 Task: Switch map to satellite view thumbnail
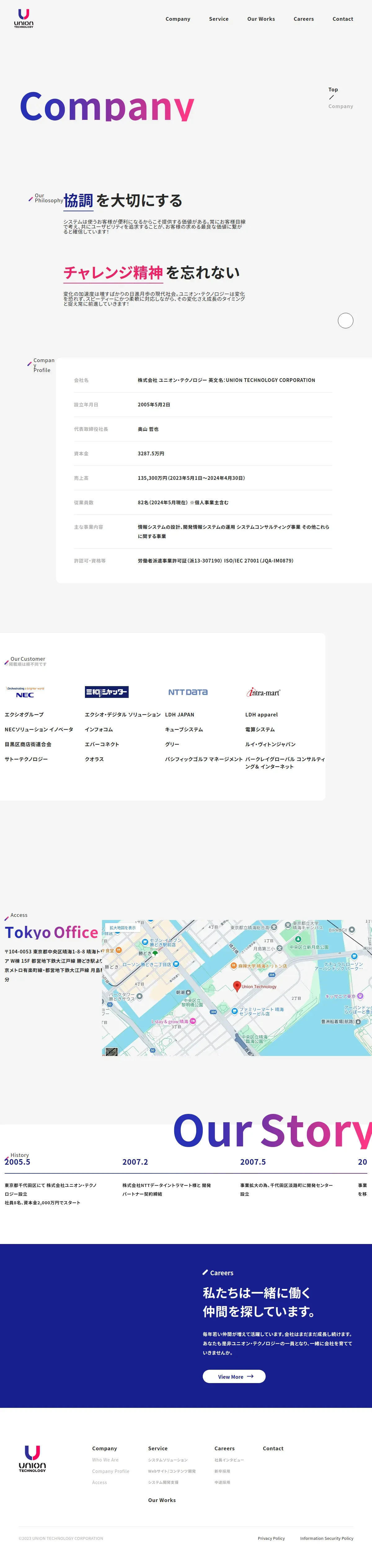pyautogui.click(x=111, y=1051)
